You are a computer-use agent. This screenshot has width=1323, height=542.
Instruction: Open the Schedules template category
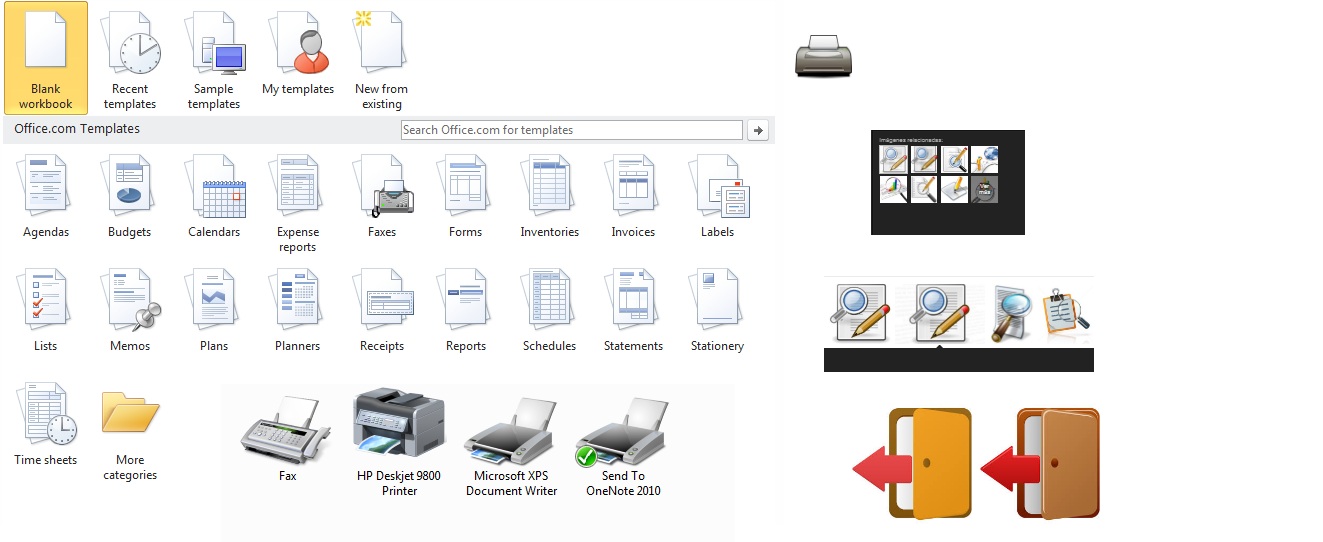pyautogui.click(x=549, y=310)
